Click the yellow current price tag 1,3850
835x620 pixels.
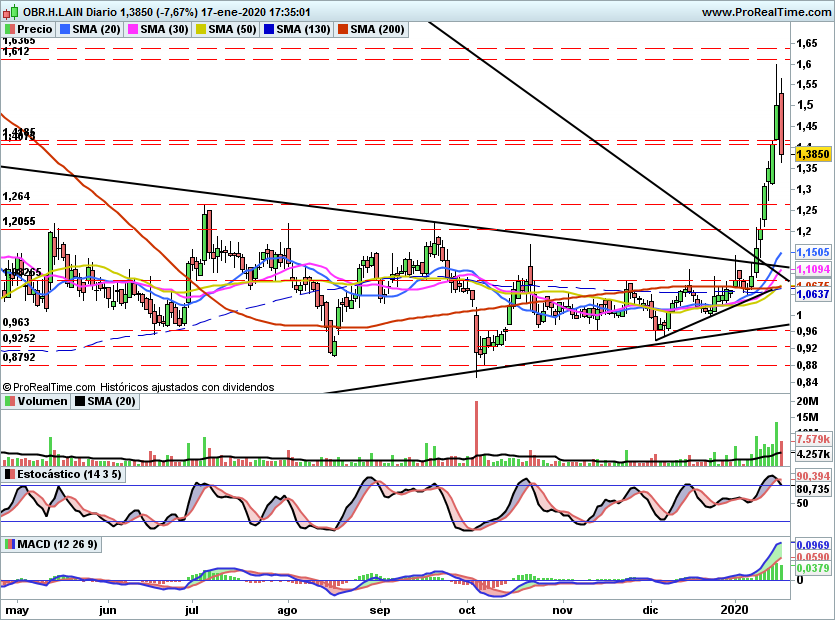pos(814,154)
